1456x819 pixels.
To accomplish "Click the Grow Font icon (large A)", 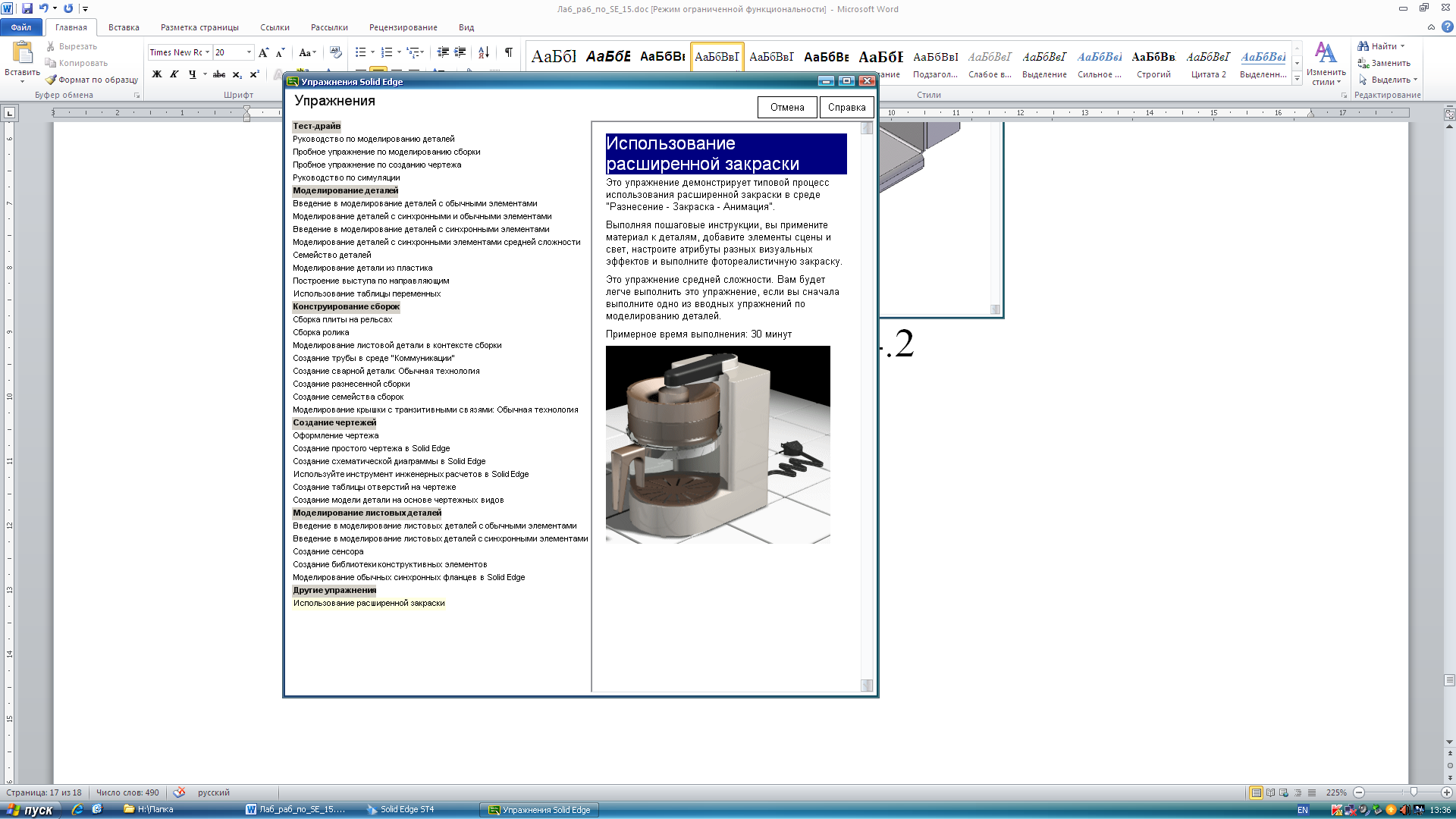I will coord(263,52).
